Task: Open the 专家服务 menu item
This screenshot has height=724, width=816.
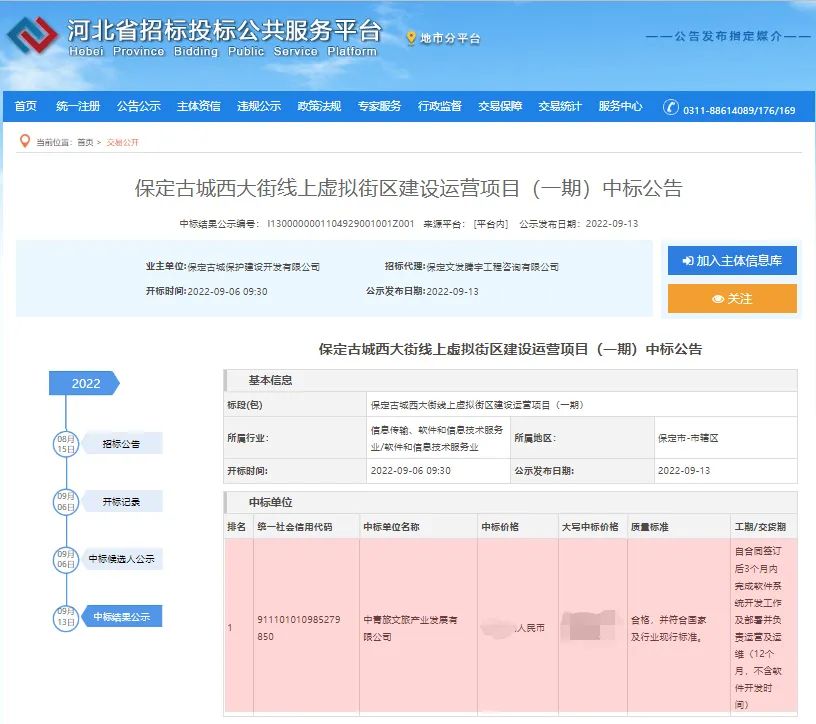Action: 379,106
